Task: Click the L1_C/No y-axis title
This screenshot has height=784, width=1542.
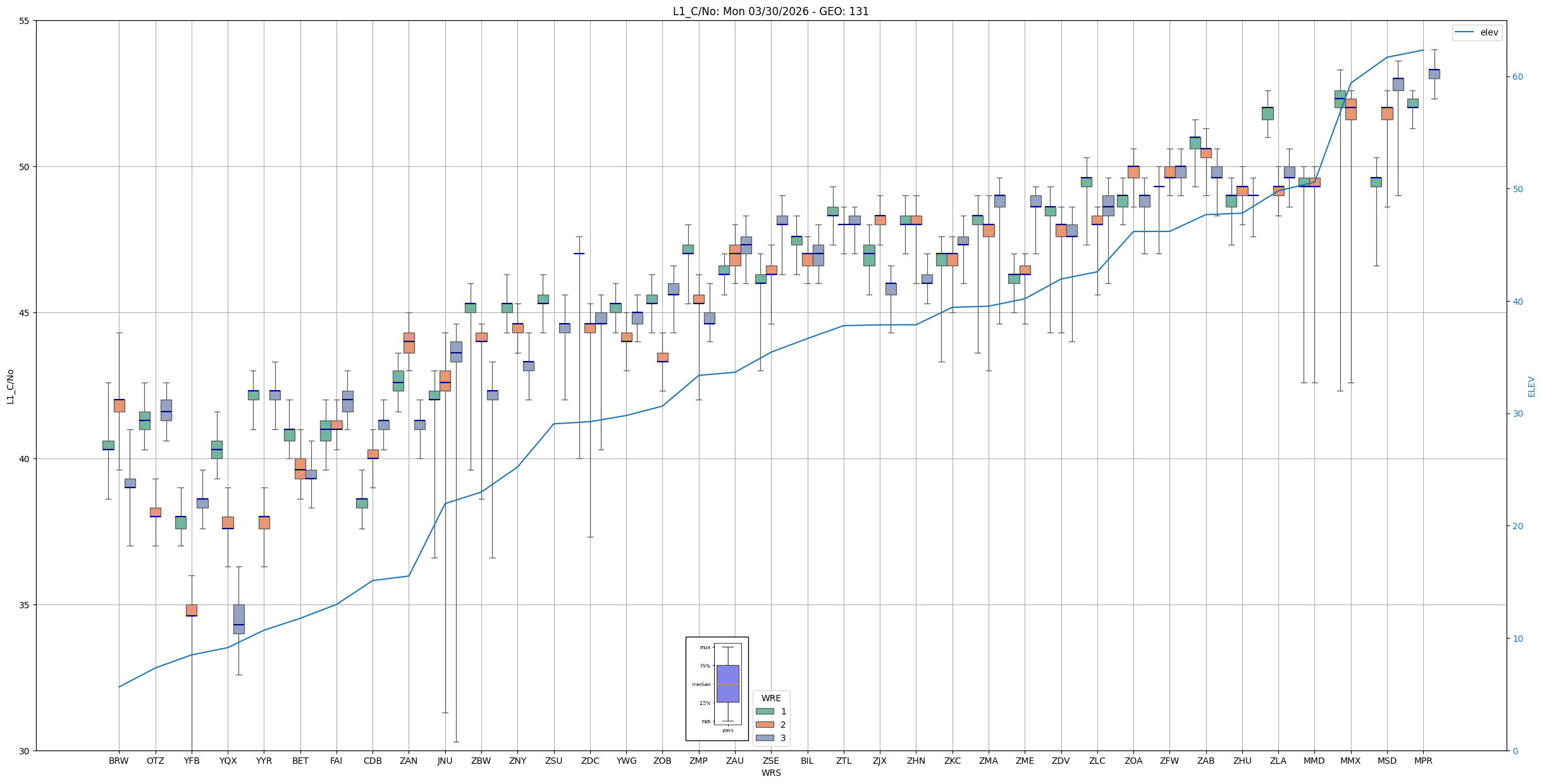Action: click(10, 386)
